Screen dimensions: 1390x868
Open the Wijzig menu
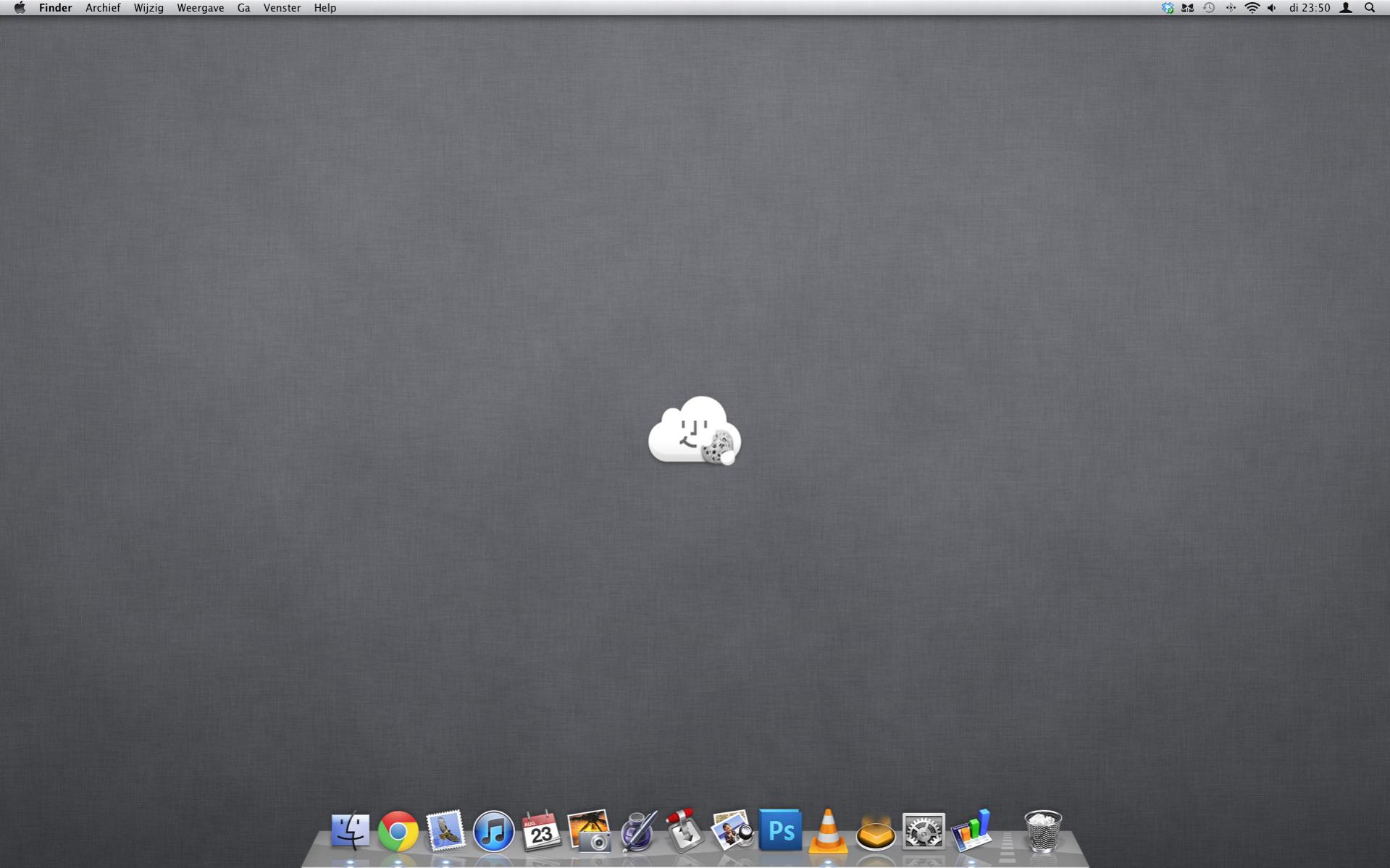148,8
